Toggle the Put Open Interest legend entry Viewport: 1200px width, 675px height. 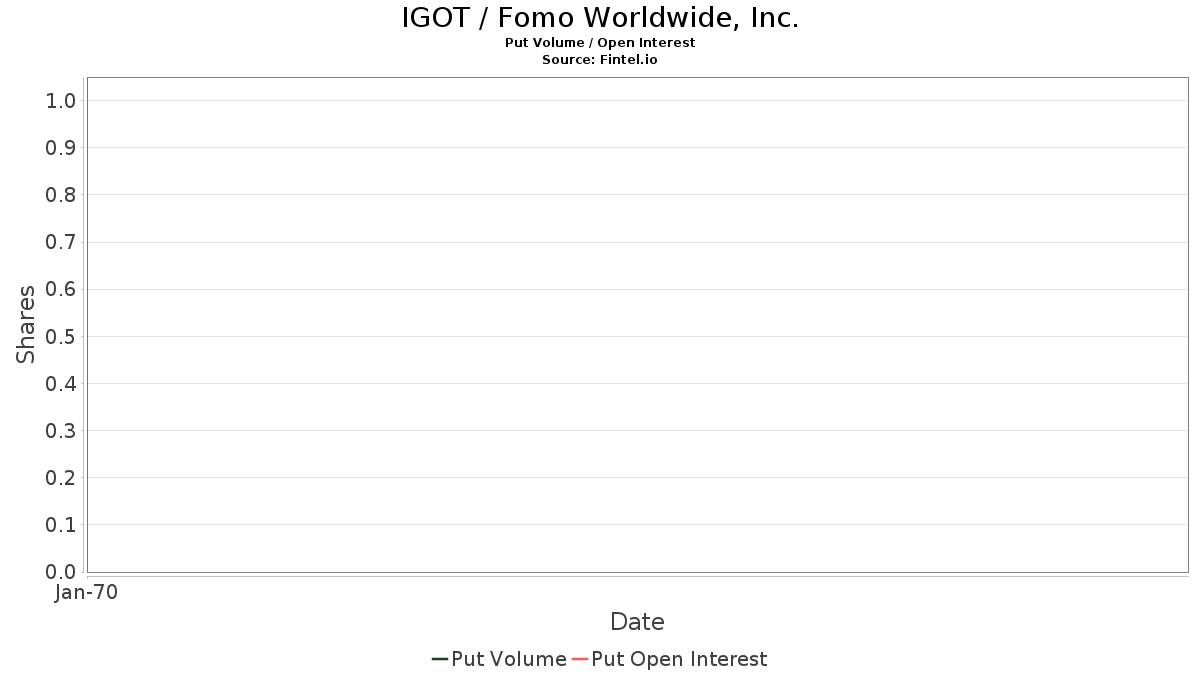(670, 659)
